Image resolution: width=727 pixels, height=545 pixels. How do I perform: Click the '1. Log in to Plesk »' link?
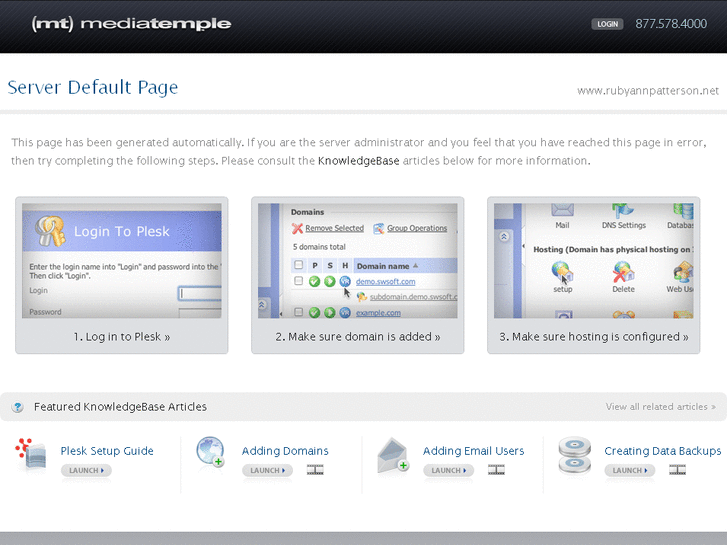click(121, 337)
